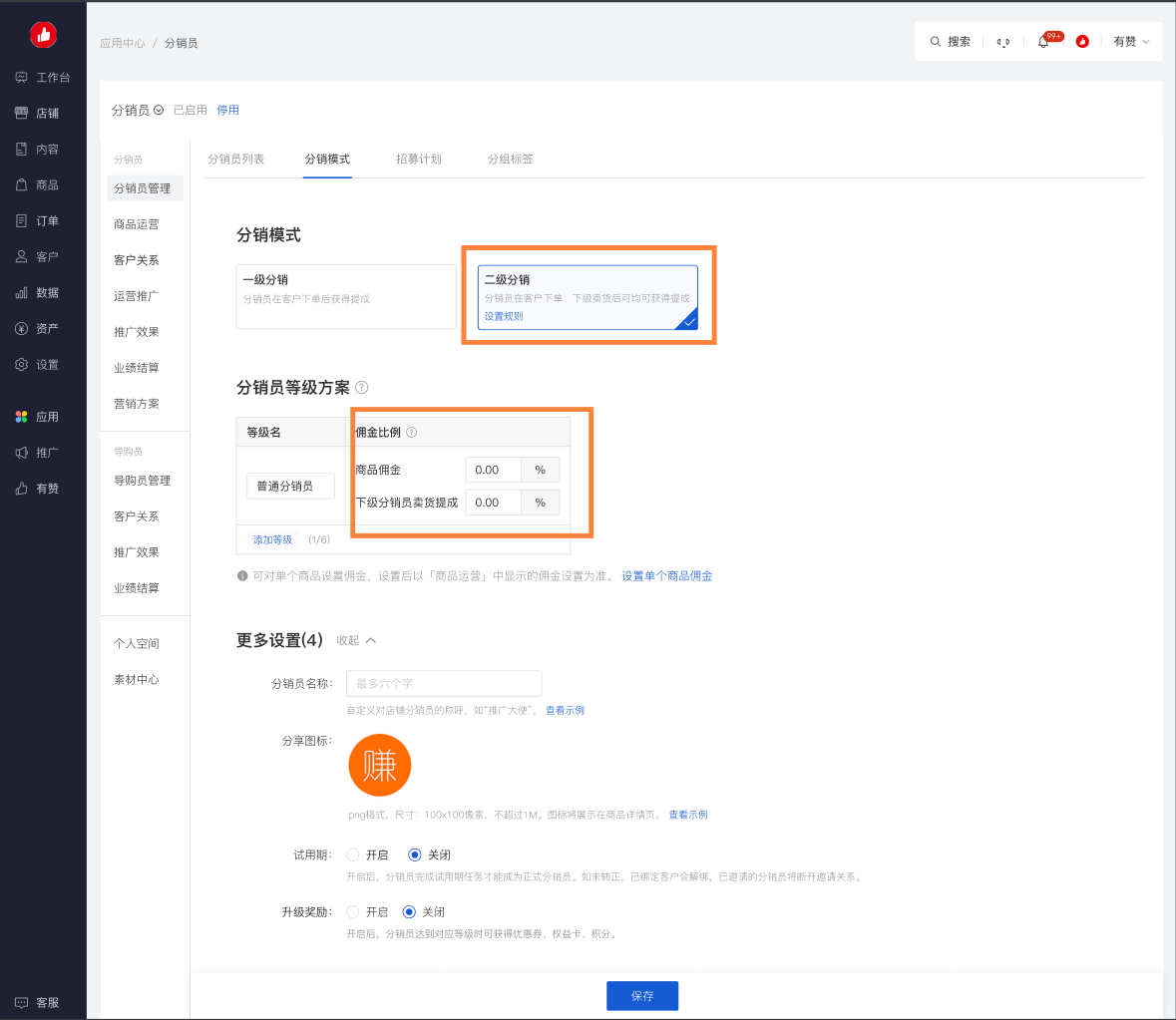The height and width of the screenshot is (1020, 1176).
Task: Open the 数据 data chart icon
Action: 22,293
